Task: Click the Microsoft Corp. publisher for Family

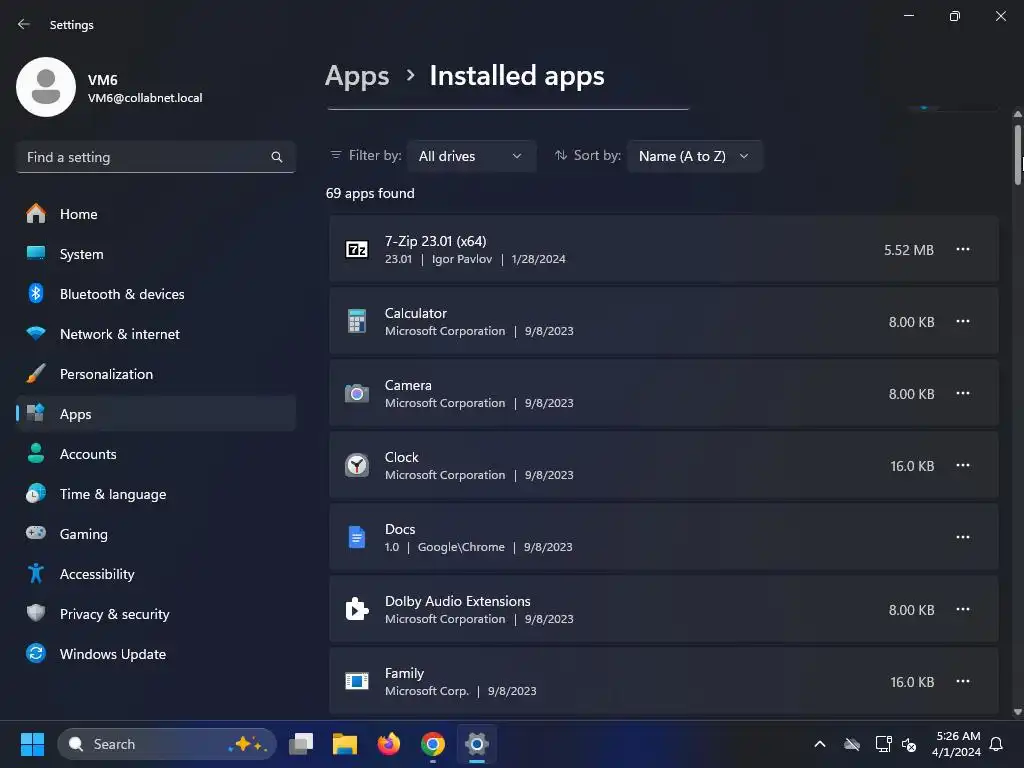Action: click(x=426, y=691)
